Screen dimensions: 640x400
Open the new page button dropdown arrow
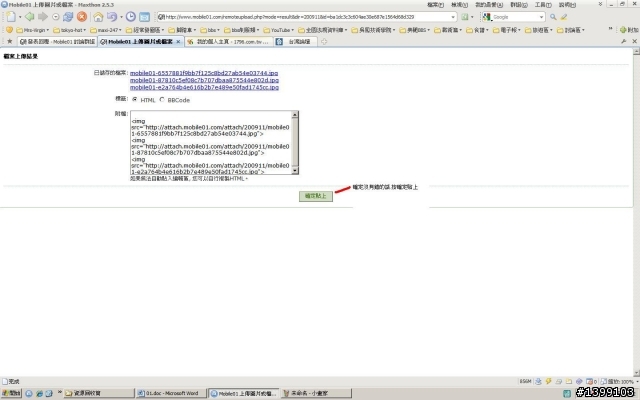(x=20, y=17)
